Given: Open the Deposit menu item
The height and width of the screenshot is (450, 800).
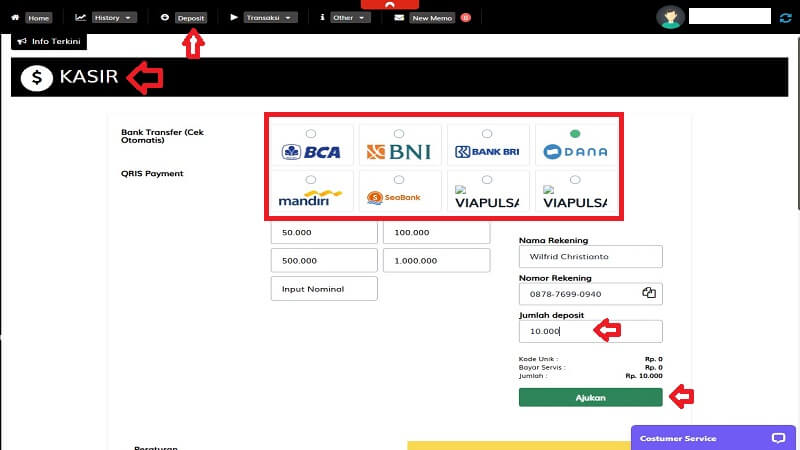Looking at the screenshot, I should [x=190, y=18].
